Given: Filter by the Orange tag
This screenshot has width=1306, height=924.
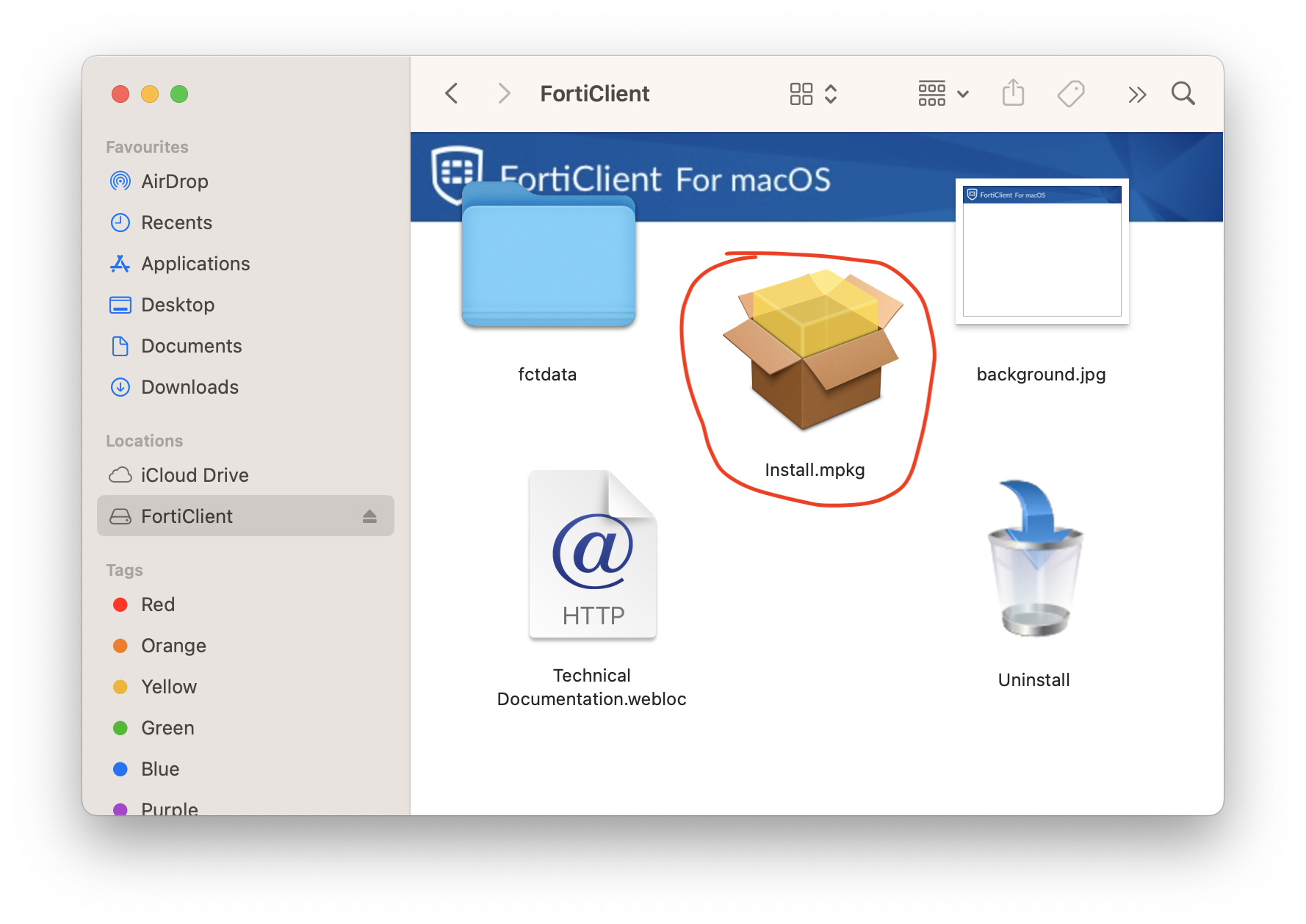Looking at the screenshot, I should pyautogui.click(x=245, y=646).
